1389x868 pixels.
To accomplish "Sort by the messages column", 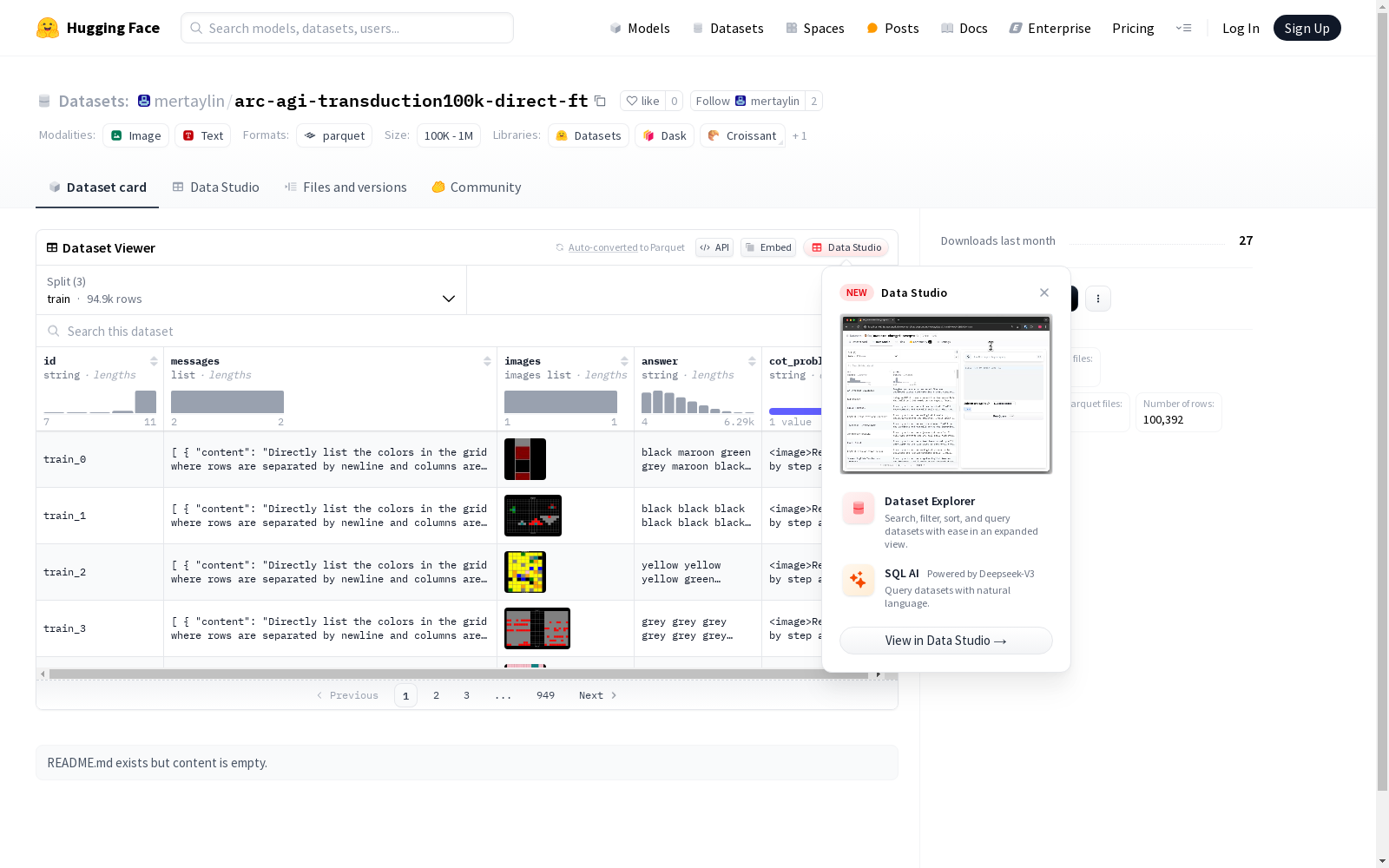I will (x=487, y=361).
